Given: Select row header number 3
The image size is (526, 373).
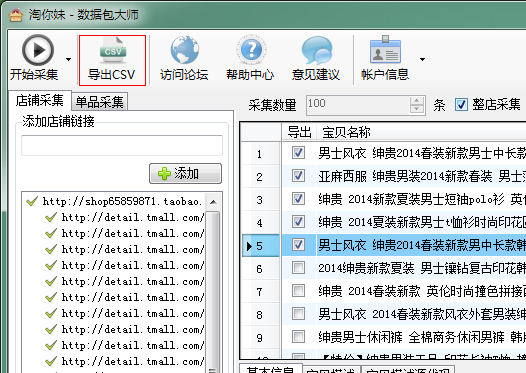Looking at the screenshot, I should [260, 200].
